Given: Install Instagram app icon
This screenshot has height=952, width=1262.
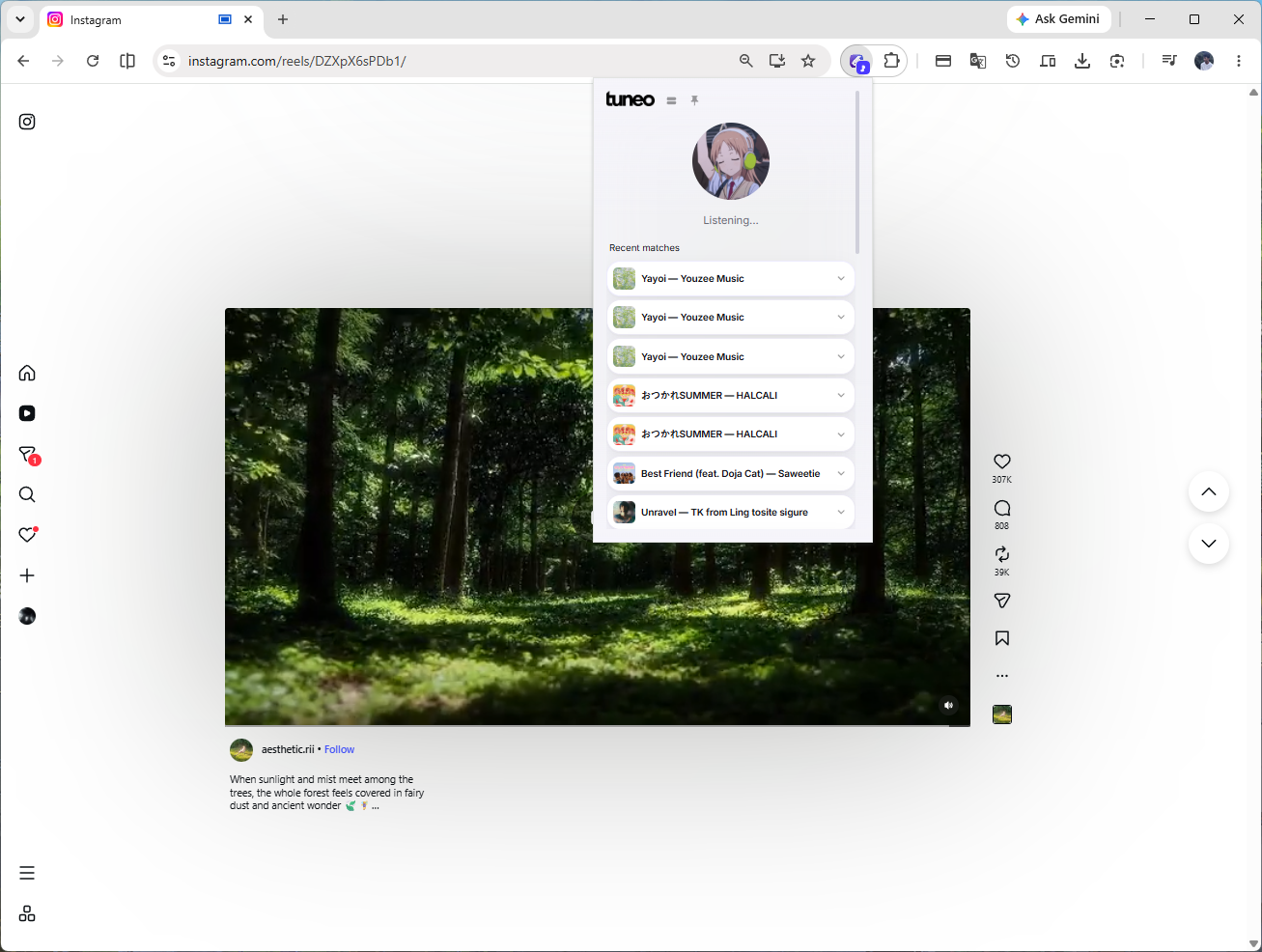Looking at the screenshot, I should click(776, 61).
